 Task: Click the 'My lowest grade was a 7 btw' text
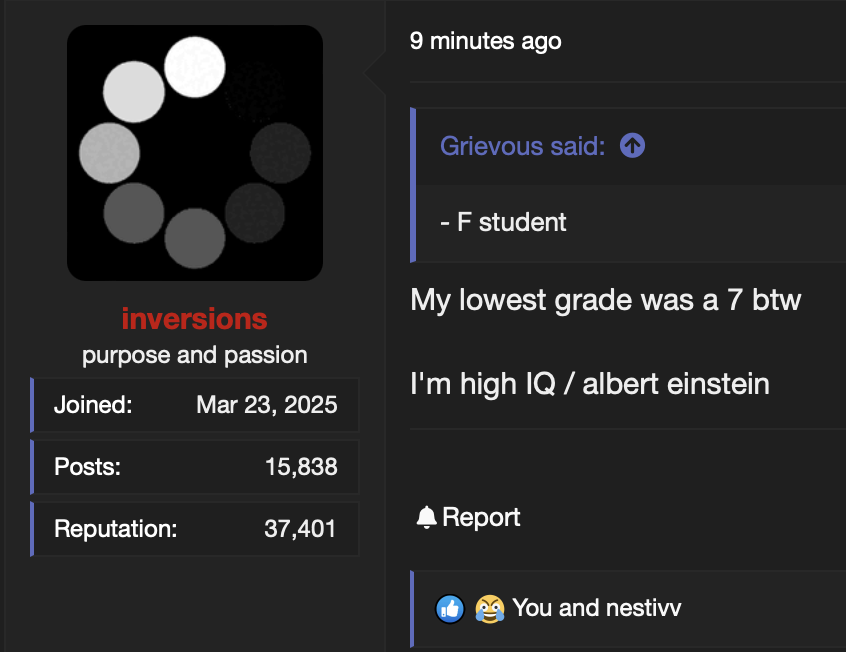(605, 300)
